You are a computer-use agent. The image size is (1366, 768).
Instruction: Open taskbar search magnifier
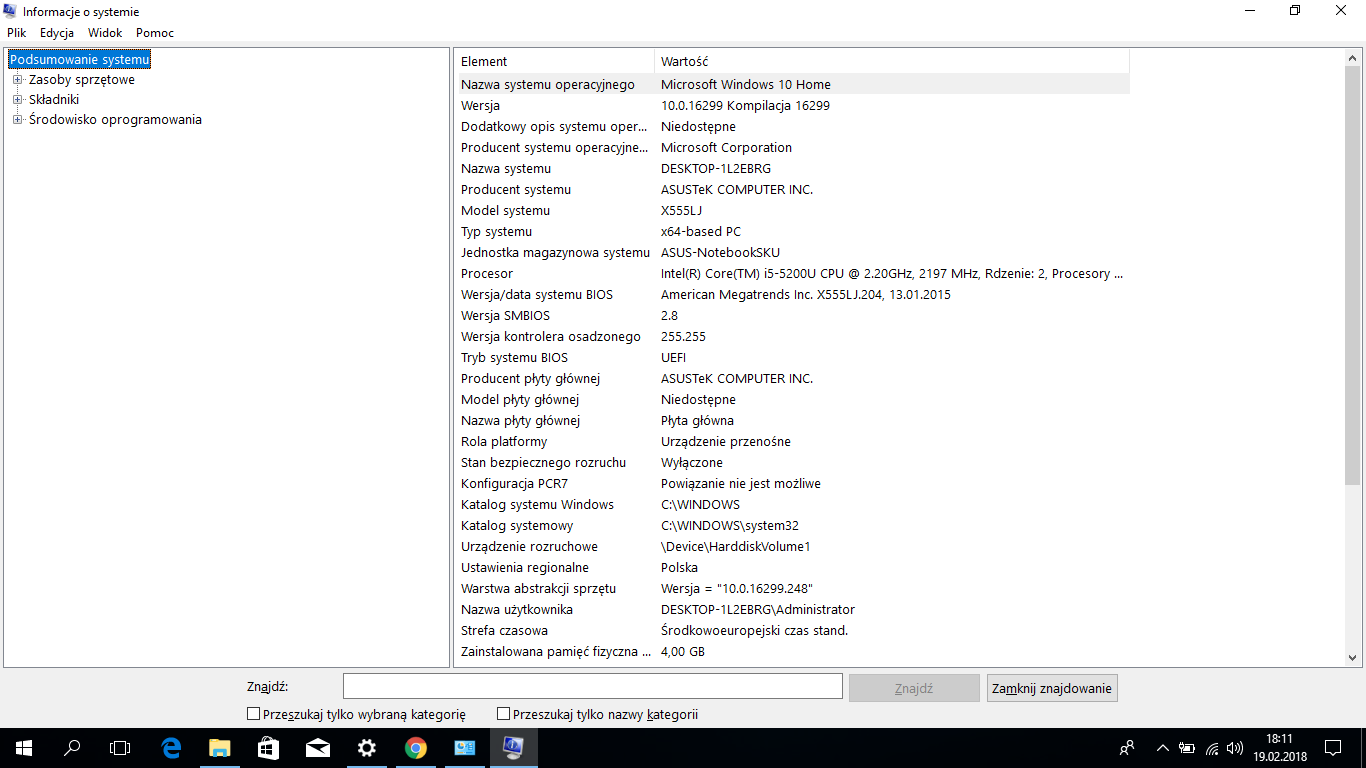72,747
